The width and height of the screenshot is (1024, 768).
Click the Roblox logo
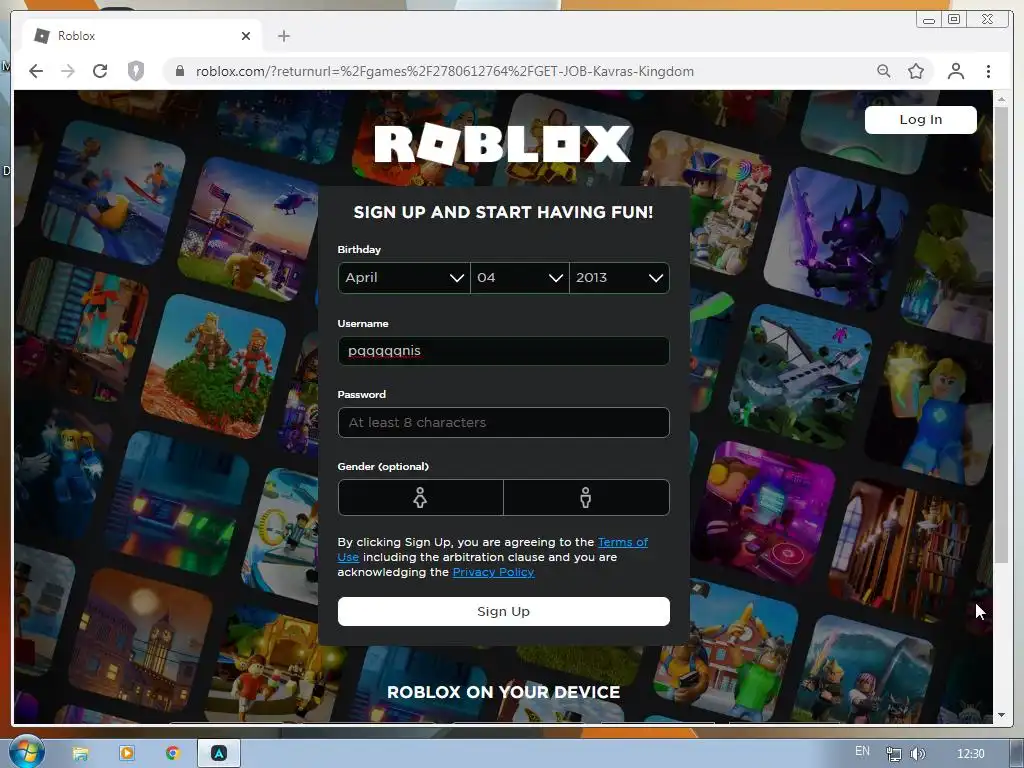tap(502, 144)
